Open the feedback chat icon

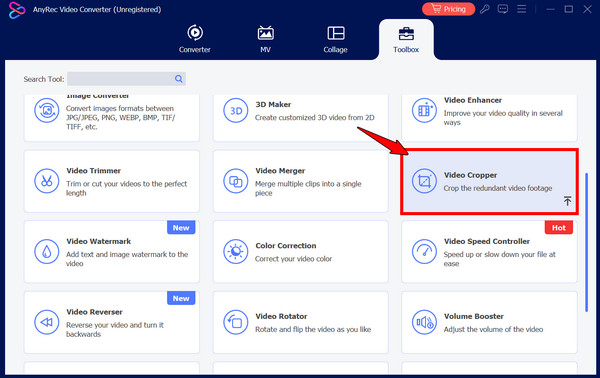(503, 9)
